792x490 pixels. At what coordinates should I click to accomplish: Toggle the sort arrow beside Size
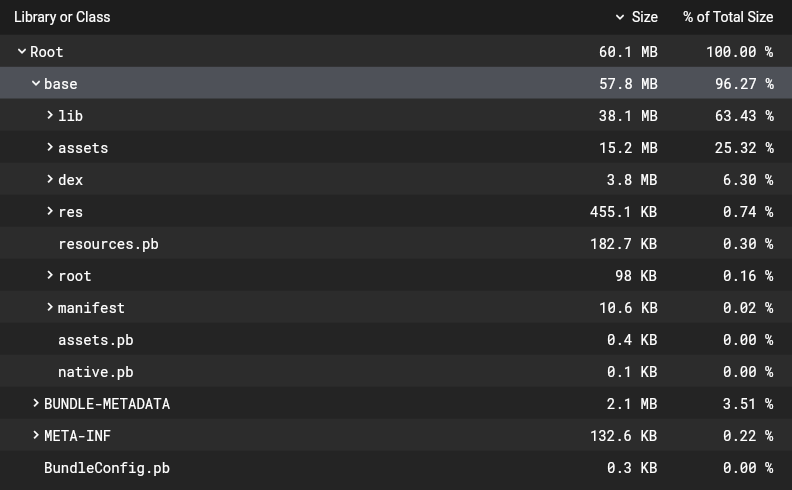tap(621, 17)
